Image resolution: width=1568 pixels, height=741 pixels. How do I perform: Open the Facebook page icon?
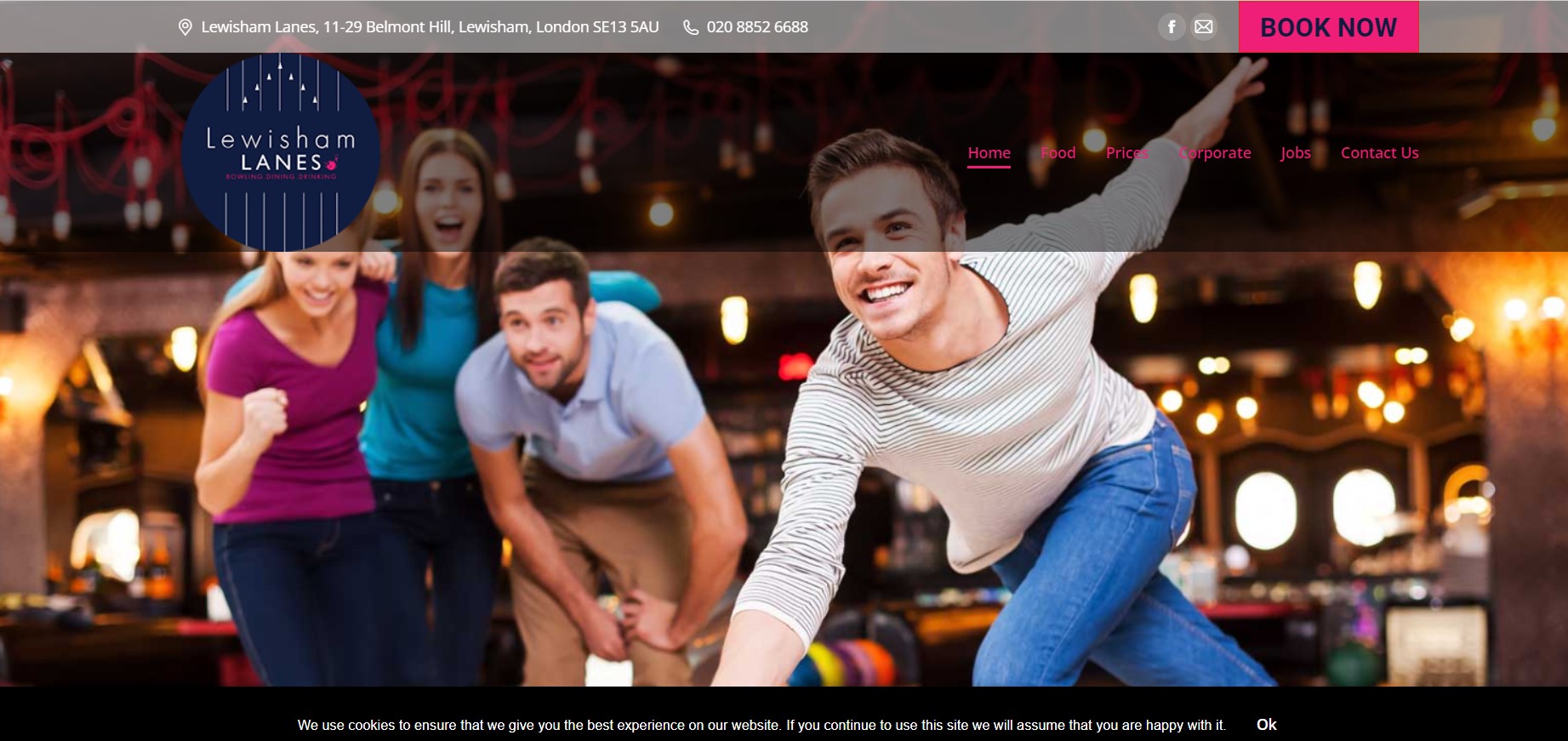click(1171, 27)
